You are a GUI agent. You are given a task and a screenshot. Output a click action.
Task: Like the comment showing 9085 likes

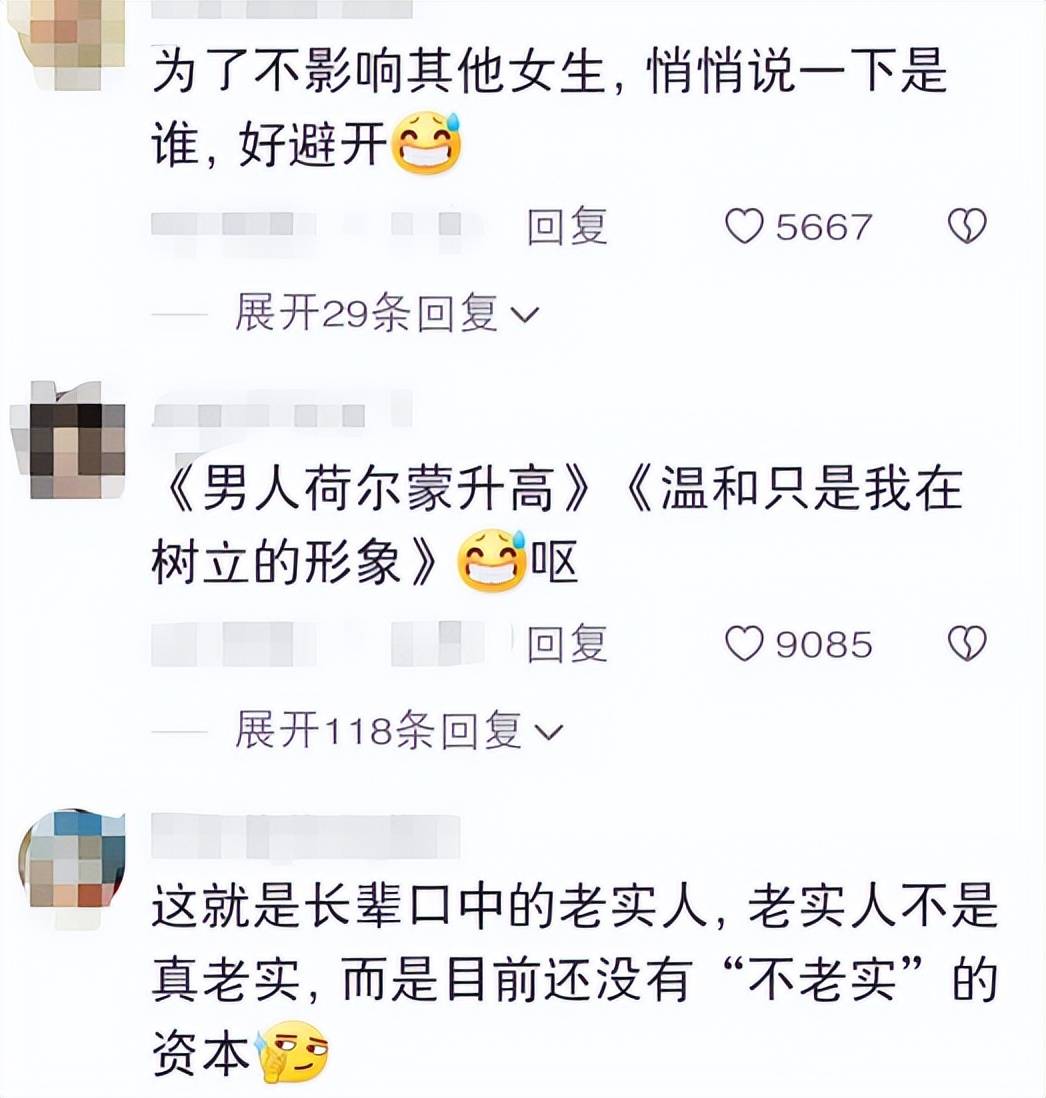744,644
